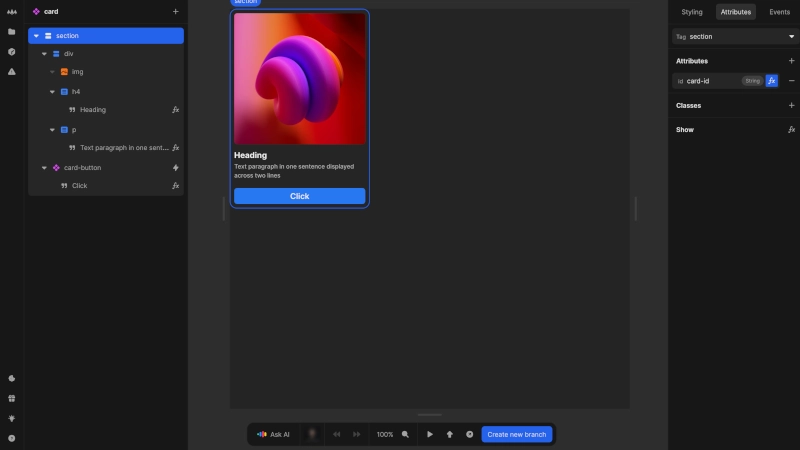Open the packages cube panel
The height and width of the screenshot is (450, 800).
pos(12,52)
